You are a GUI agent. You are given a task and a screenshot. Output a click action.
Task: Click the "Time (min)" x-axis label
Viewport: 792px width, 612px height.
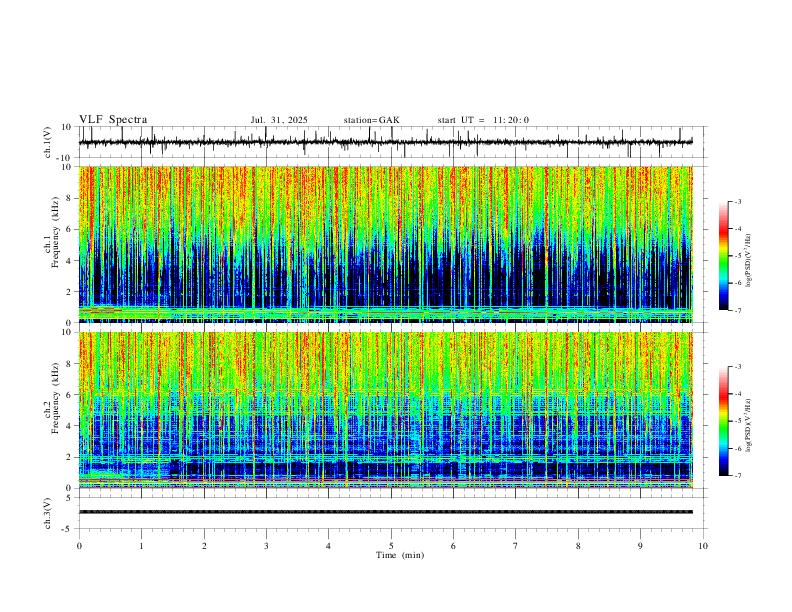(x=400, y=555)
